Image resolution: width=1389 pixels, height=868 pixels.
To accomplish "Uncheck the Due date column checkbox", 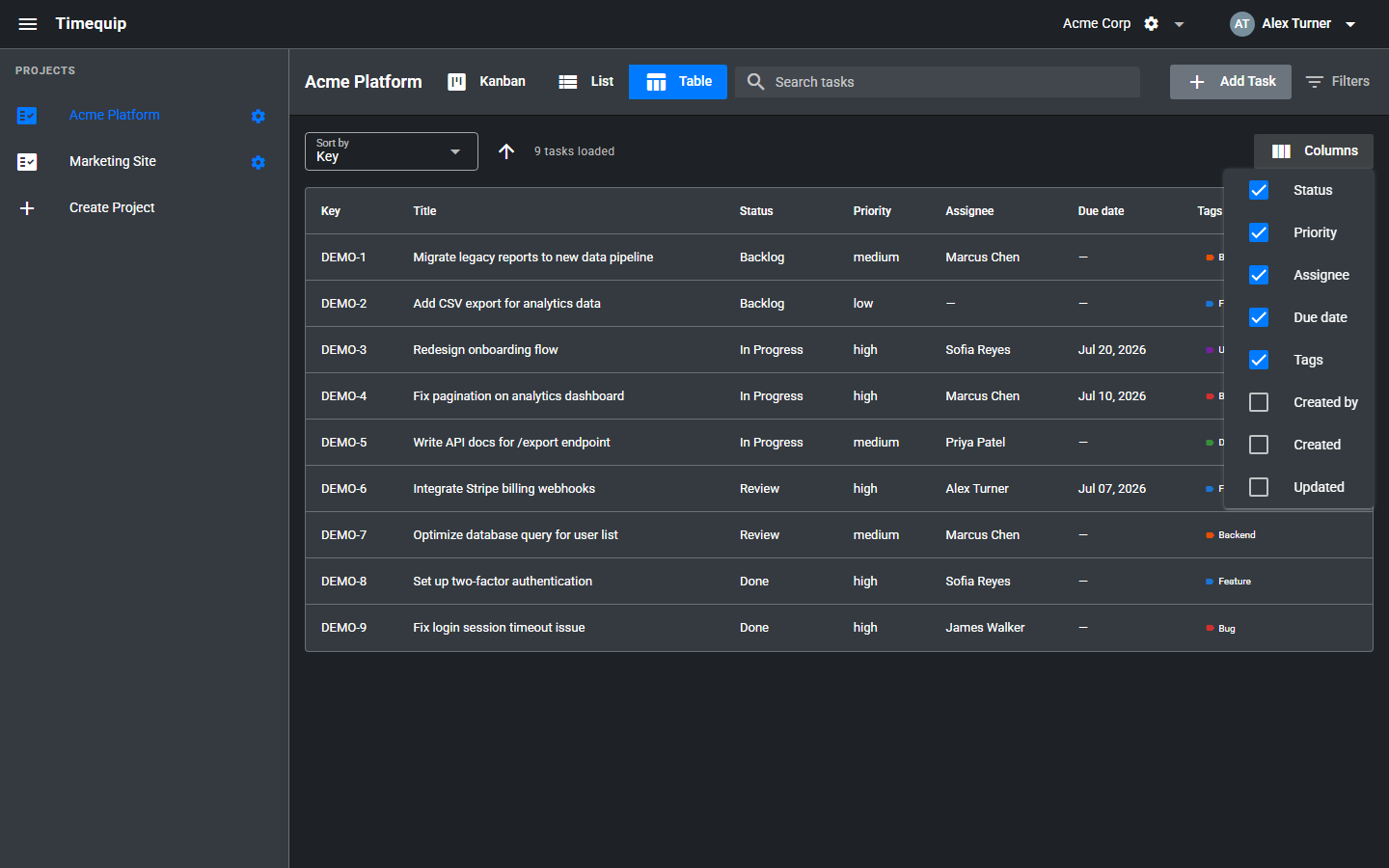I will click(x=1259, y=317).
